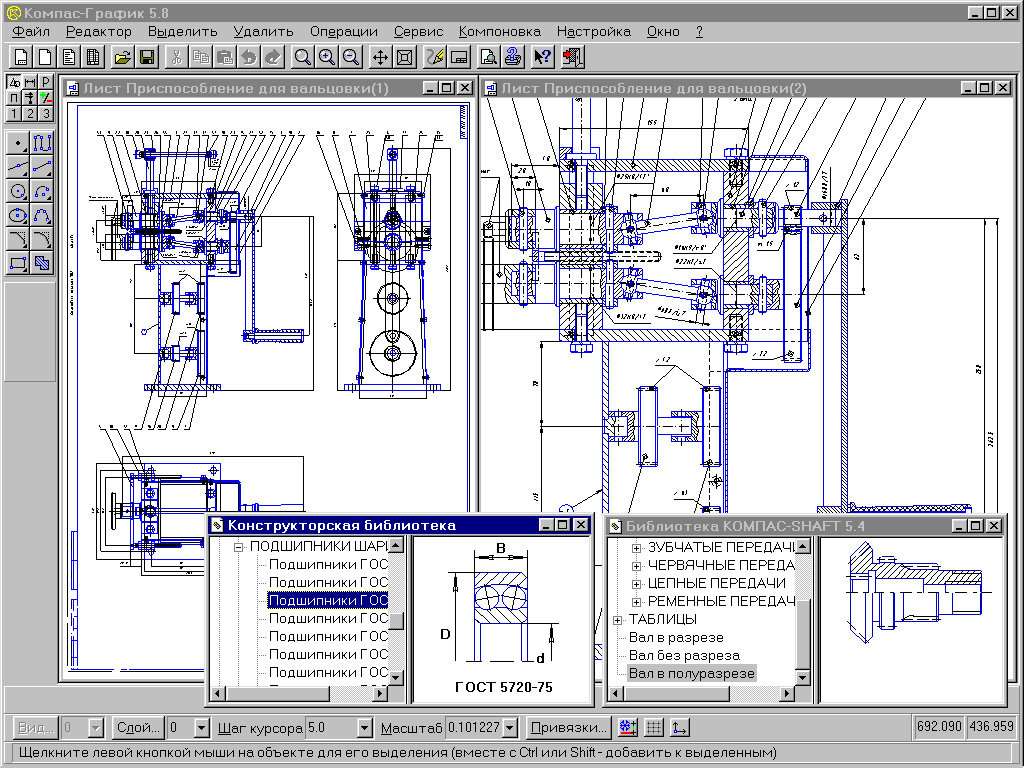The width and height of the screenshot is (1024, 768).
Task: Switch to geometry panel toggle button
Action: click(14, 82)
